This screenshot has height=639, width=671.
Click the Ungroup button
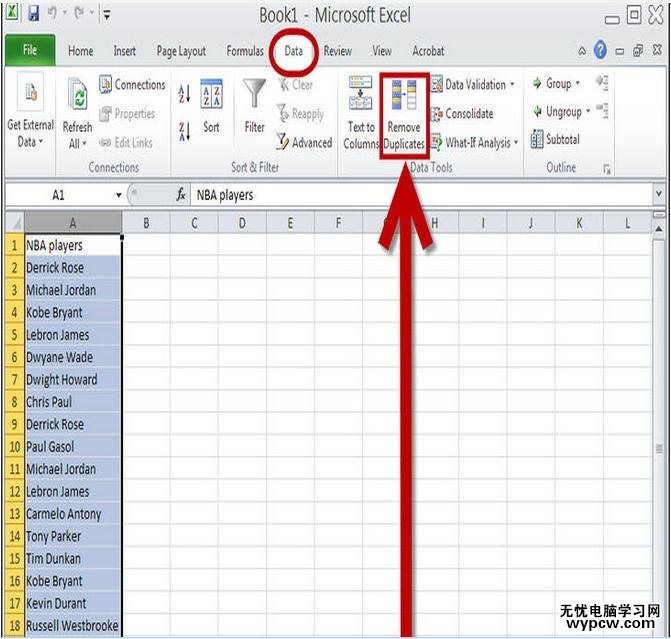[x=557, y=112]
